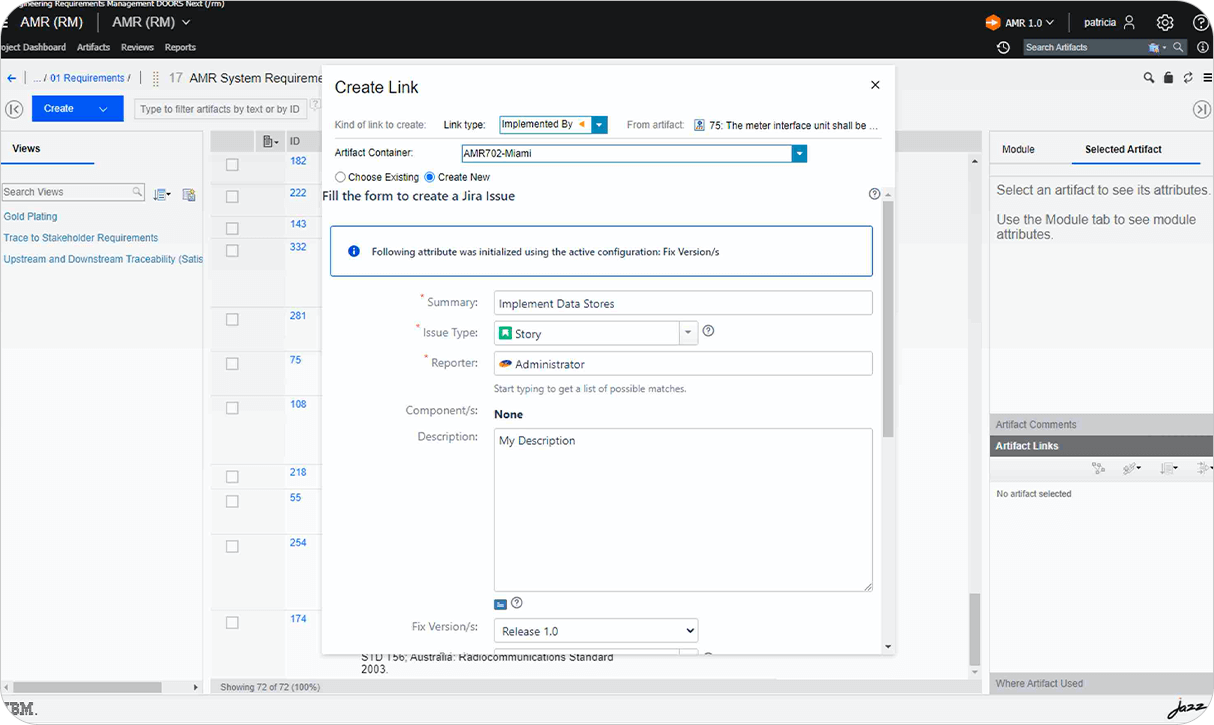The height and width of the screenshot is (725, 1214).
Task: Click the help icon beside Fill the form heading
Action: (x=874, y=194)
